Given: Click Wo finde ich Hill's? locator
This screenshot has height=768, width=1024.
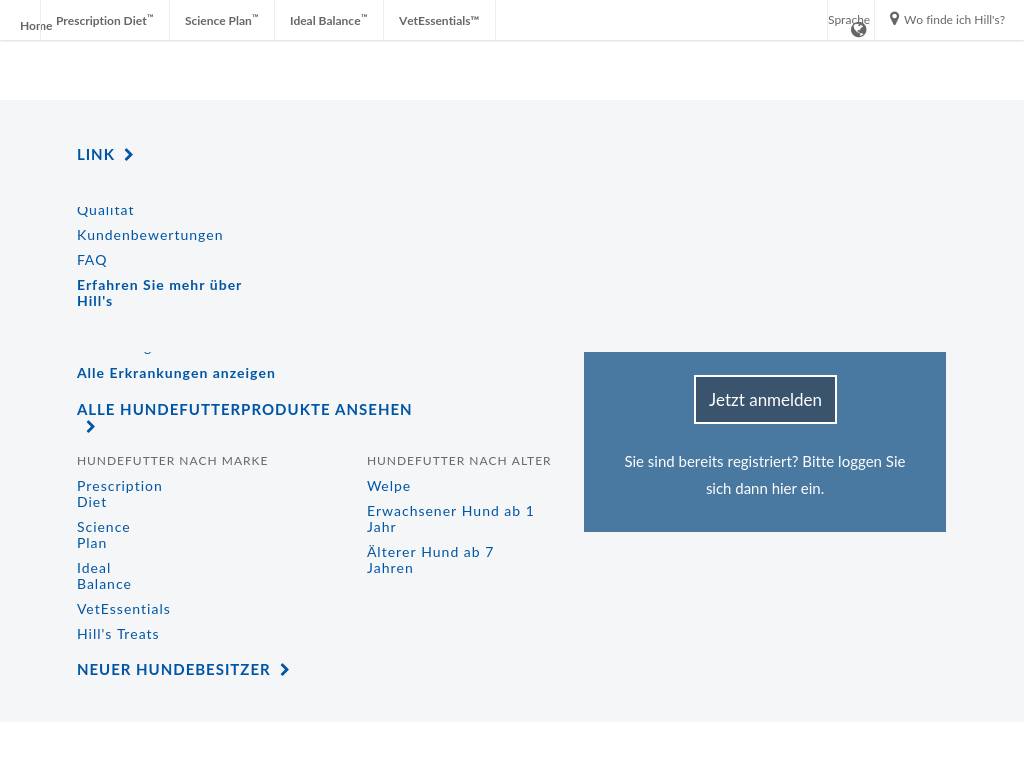Looking at the screenshot, I should click(954, 20).
